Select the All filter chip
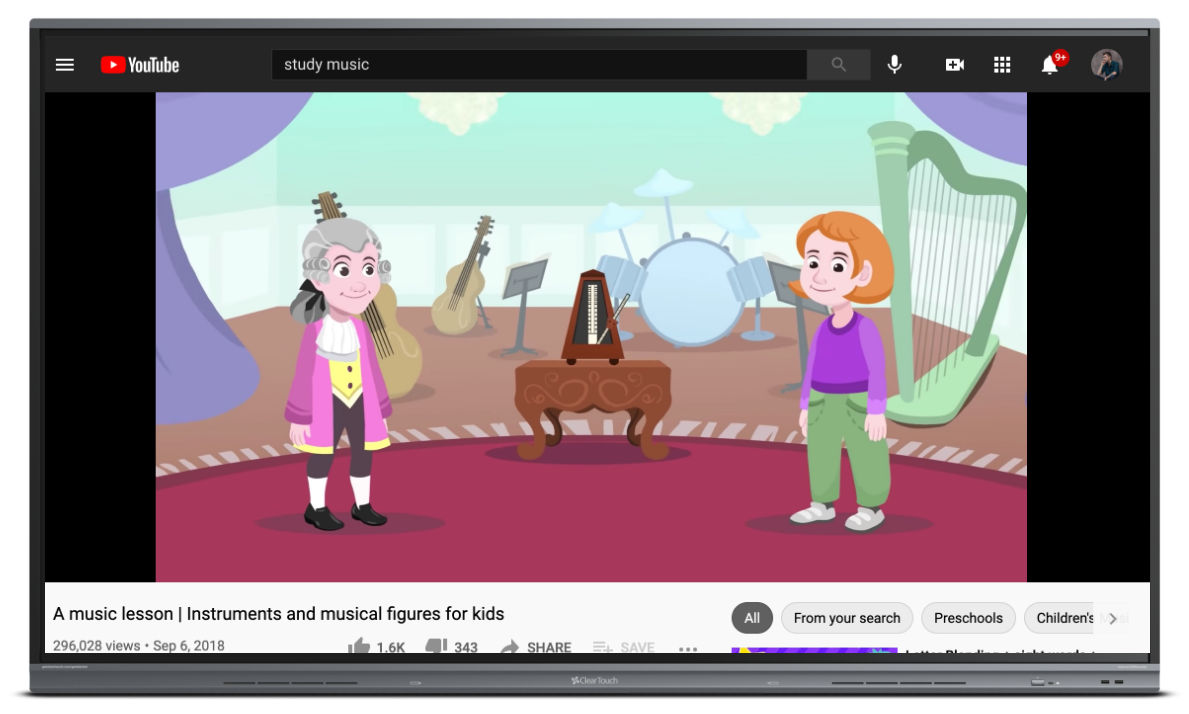 tap(752, 618)
